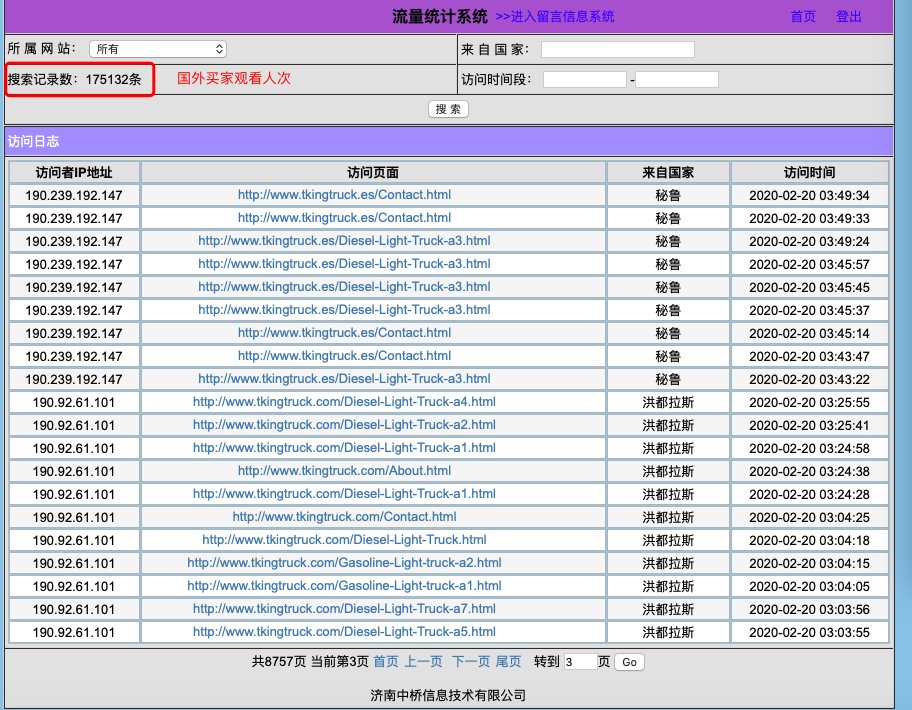Click 洪都拉斯 in the 03:04:15 row
912x710 pixels.
[x=668, y=563]
